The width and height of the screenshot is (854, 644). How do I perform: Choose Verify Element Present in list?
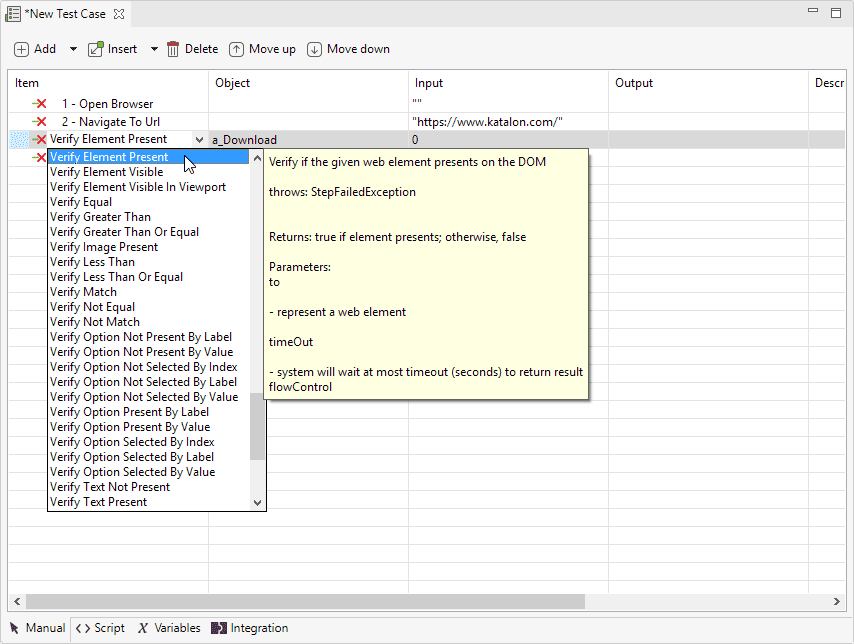coord(149,157)
